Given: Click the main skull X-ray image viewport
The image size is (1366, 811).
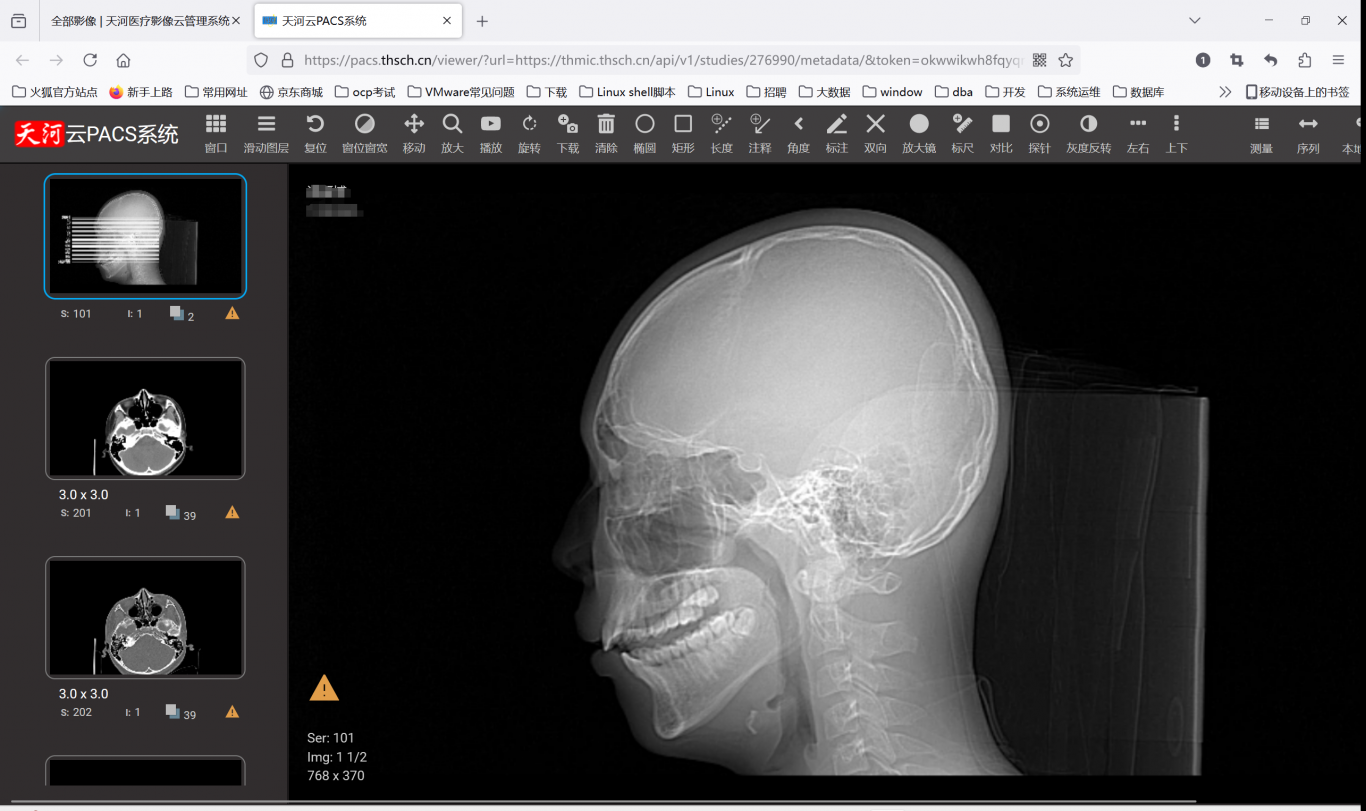Looking at the screenshot, I should [x=827, y=482].
